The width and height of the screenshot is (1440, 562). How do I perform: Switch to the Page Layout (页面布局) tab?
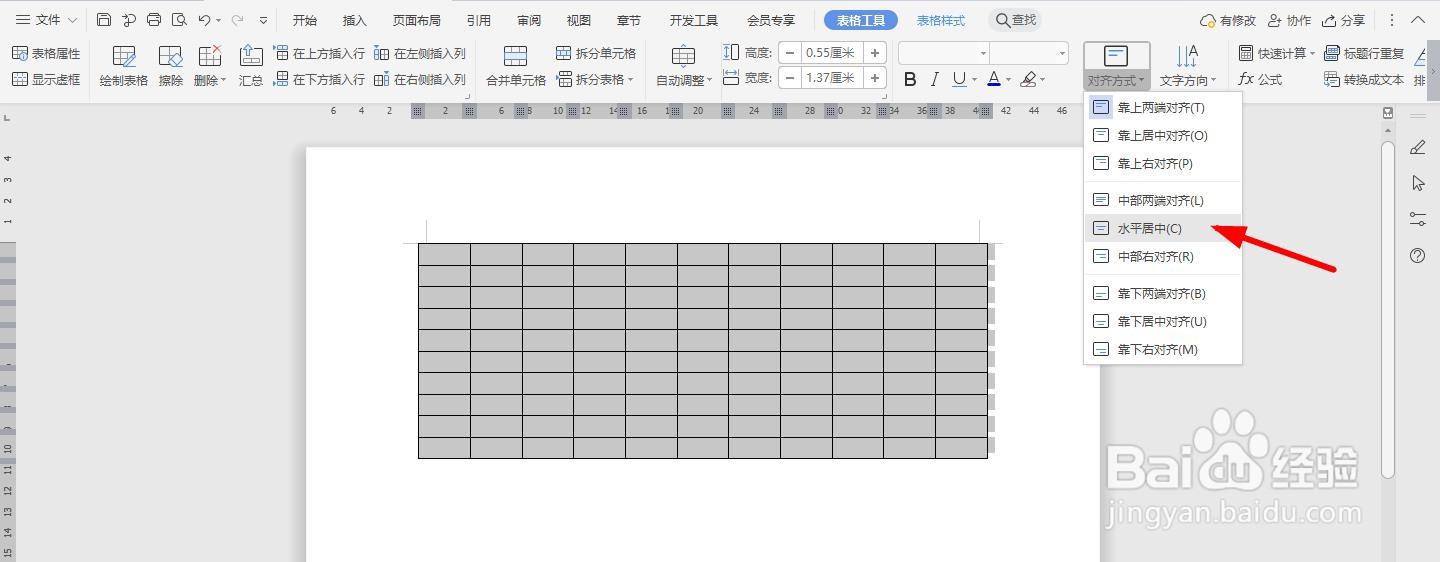417,20
